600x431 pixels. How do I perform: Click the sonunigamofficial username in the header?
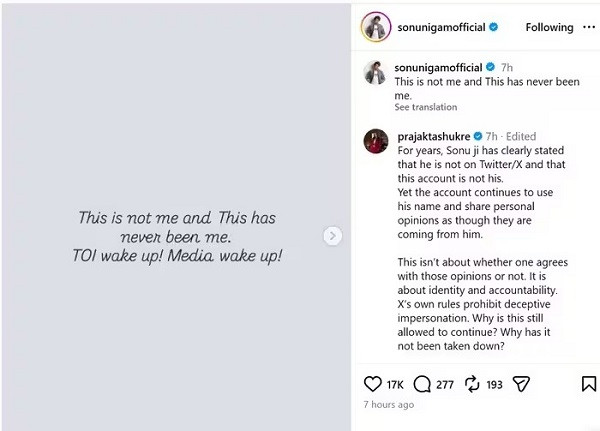pyautogui.click(x=441, y=27)
